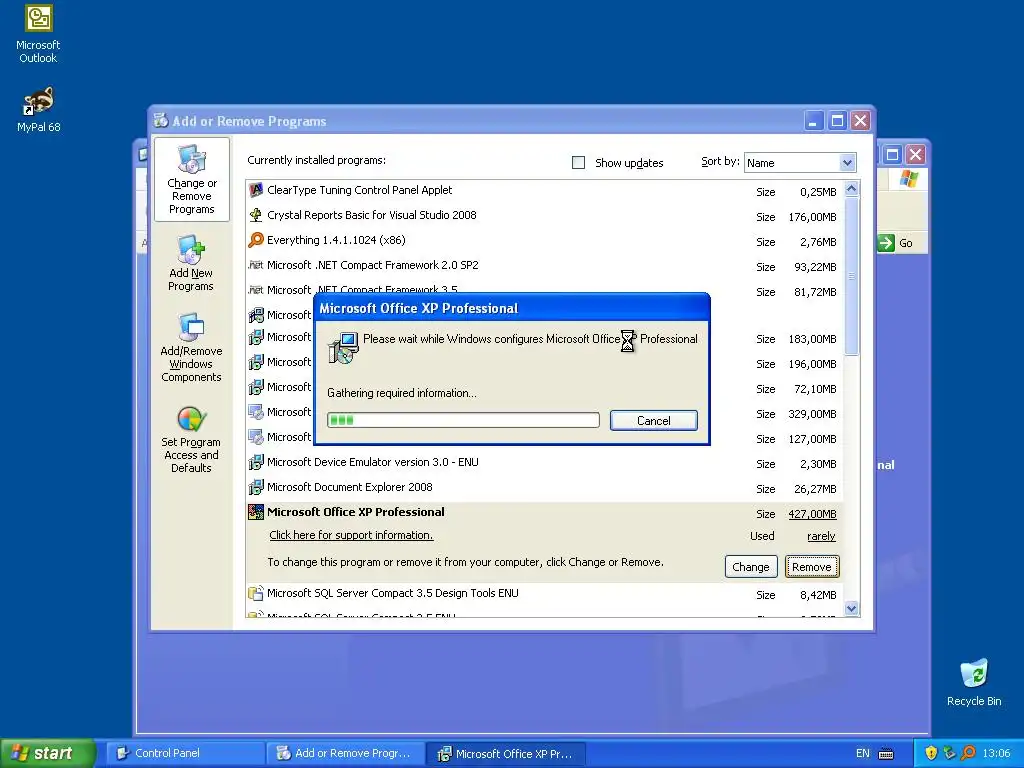1024x768 pixels.
Task: Click the Everything search tray icon
Action: (x=968, y=753)
